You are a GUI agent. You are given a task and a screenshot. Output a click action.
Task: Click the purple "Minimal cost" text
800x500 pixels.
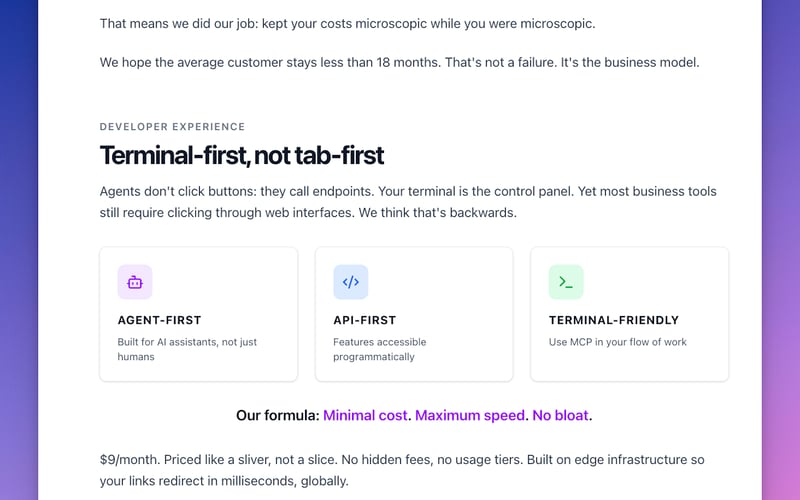pos(365,415)
